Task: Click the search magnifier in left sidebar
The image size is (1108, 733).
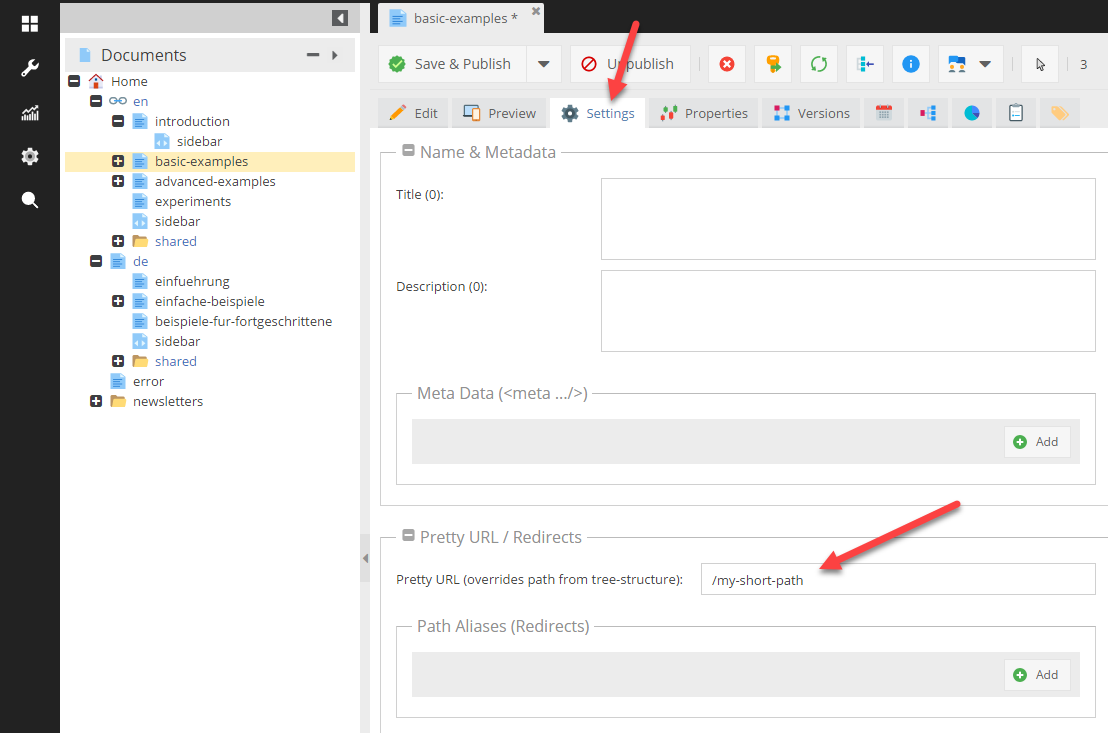Action: (30, 200)
